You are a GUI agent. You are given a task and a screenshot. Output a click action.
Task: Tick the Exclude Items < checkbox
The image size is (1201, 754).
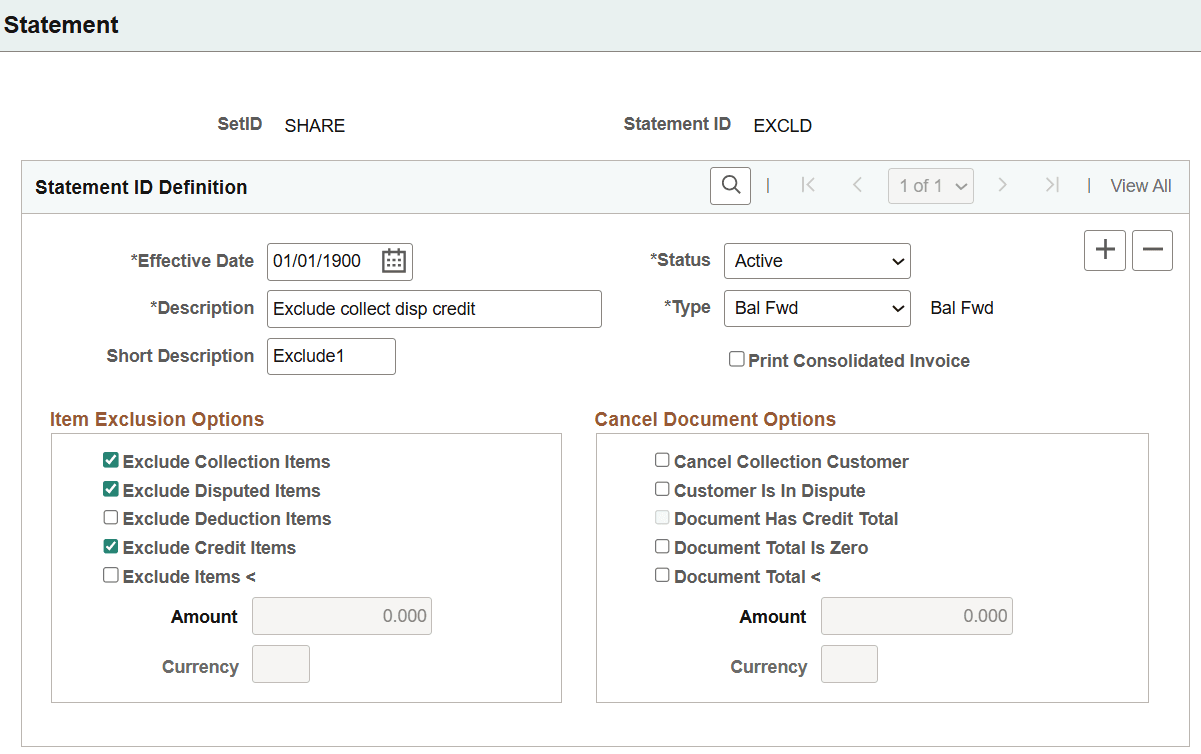pos(111,576)
